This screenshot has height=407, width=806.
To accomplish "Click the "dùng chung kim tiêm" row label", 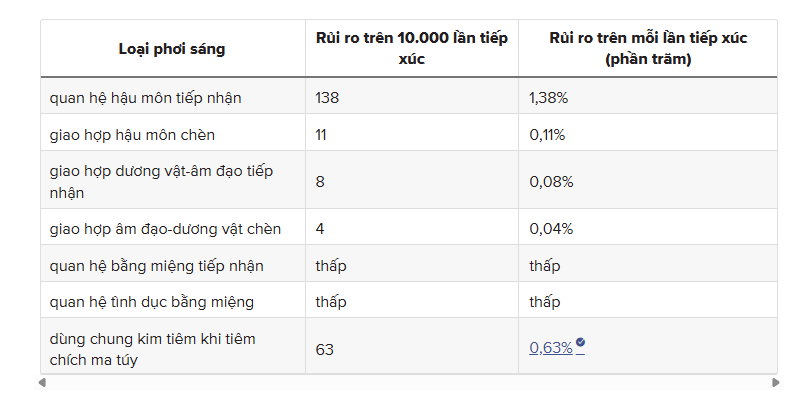I will [x=152, y=348].
